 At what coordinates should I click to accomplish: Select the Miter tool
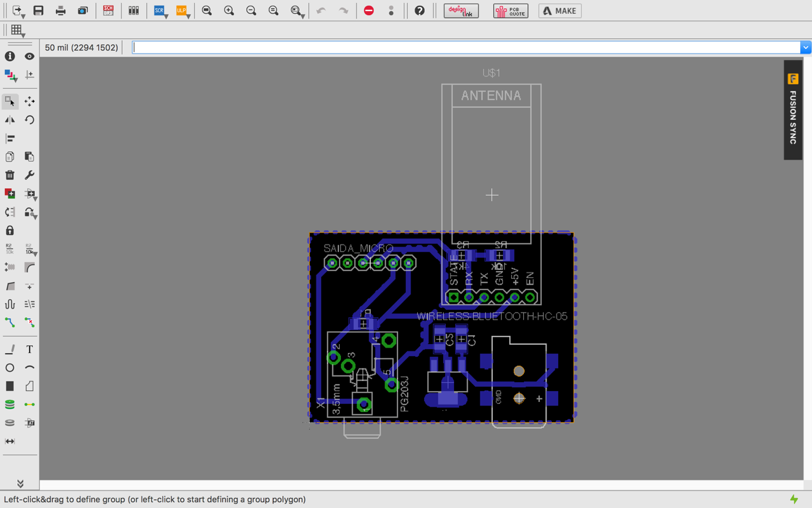click(x=30, y=267)
